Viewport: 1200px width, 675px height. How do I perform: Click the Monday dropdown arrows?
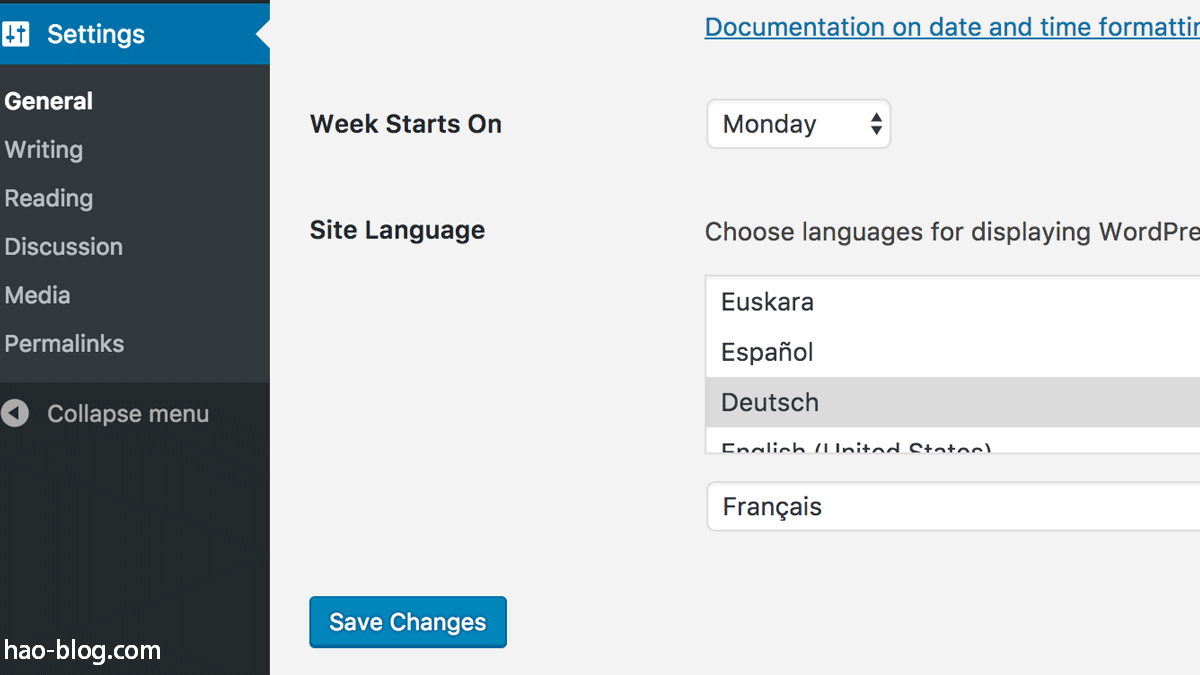[x=876, y=124]
